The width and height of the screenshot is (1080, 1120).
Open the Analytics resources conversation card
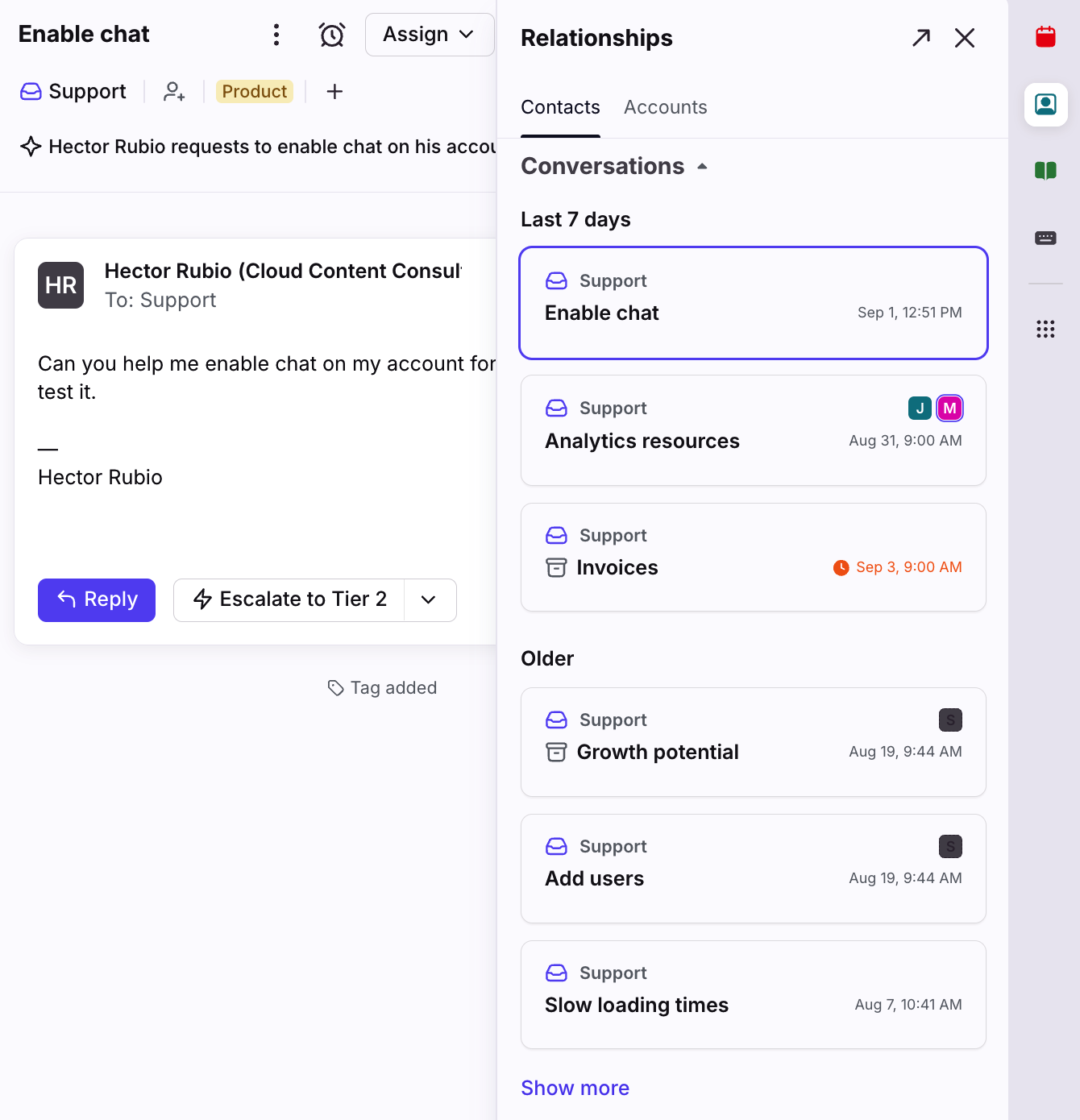754,430
